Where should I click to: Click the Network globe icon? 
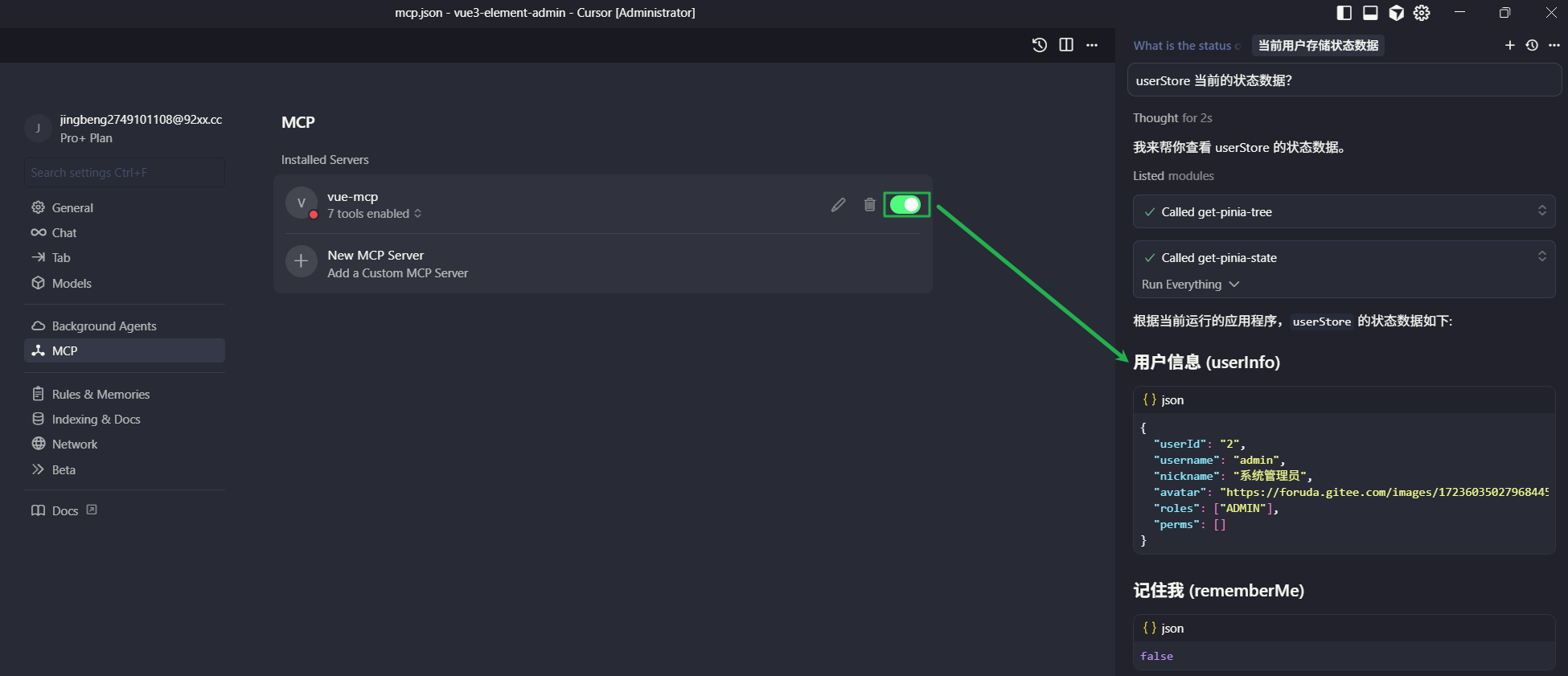(x=38, y=445)
